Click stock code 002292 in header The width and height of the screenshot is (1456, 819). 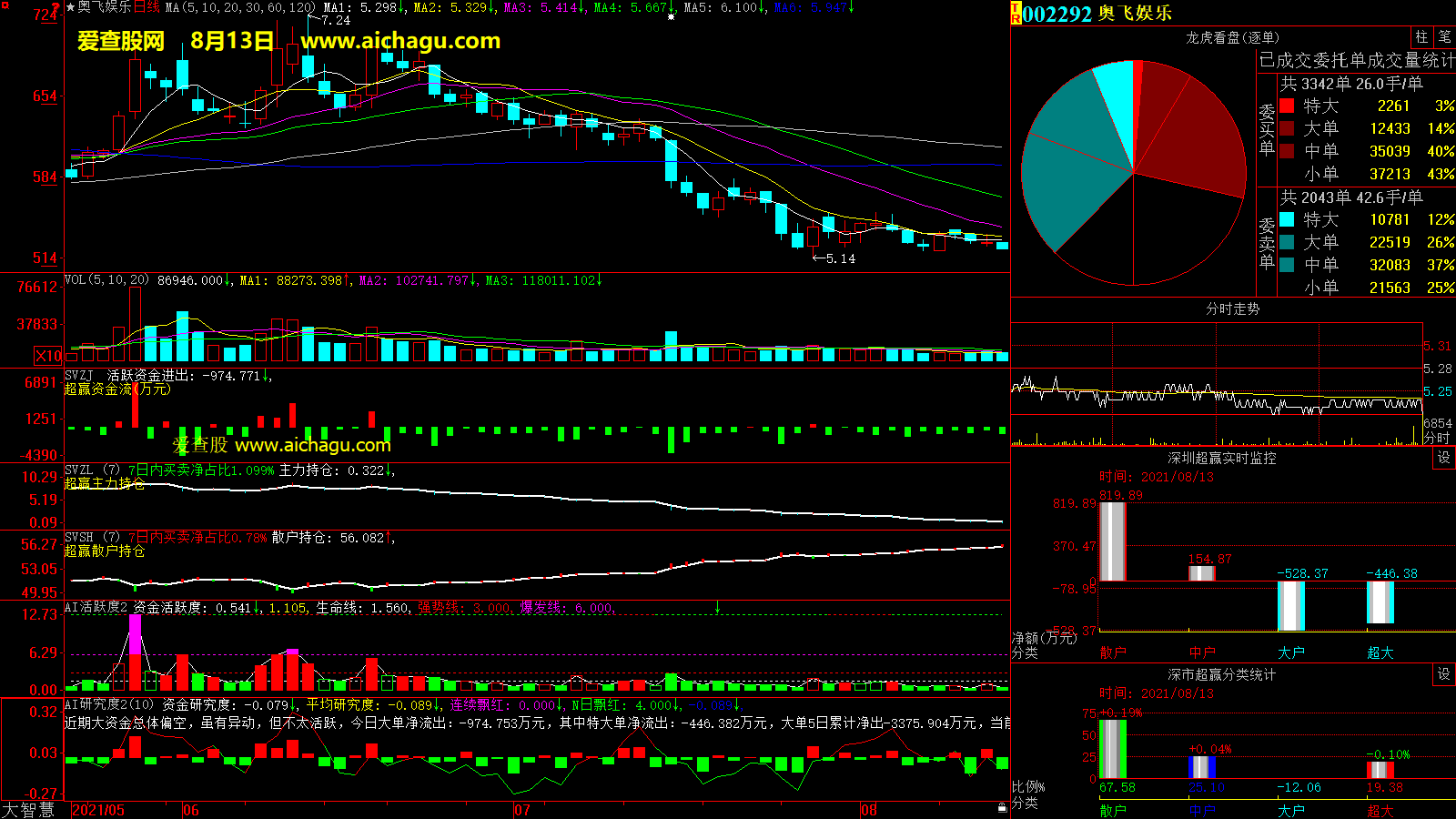[x=1057, y=14]
